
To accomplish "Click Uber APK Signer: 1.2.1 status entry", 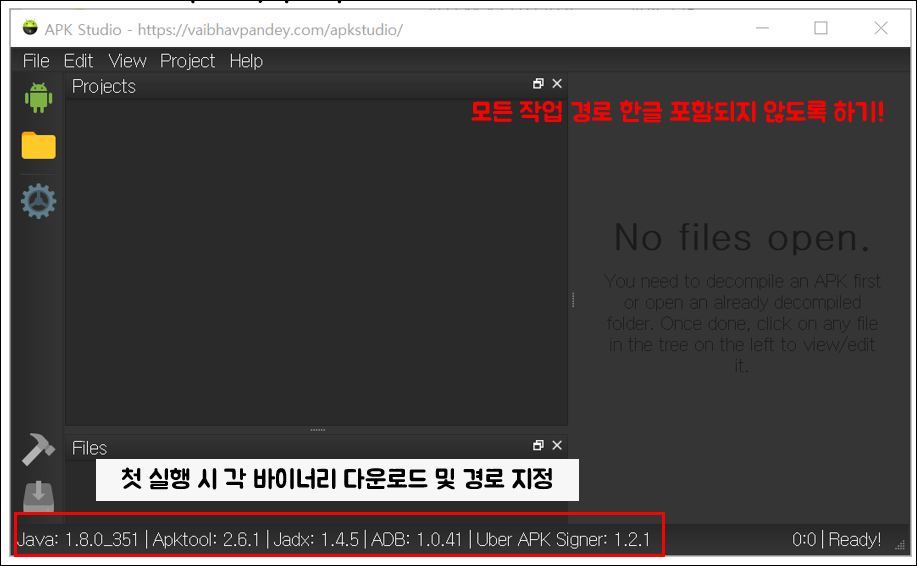I will [x=563, y=539].
